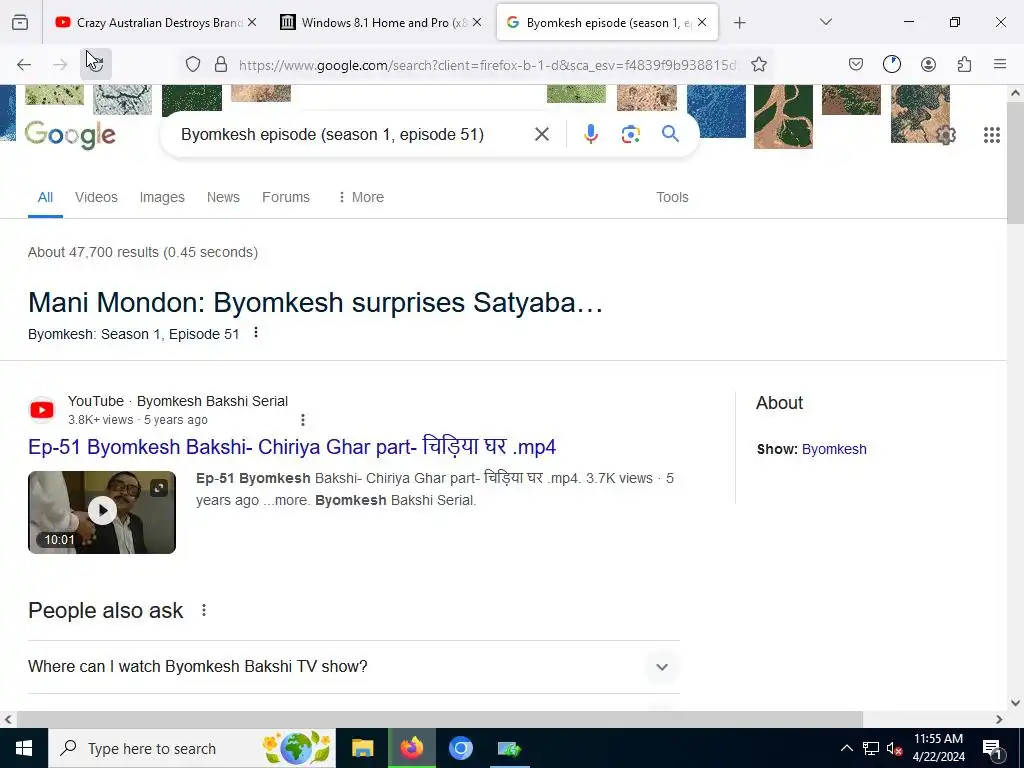1024x768 pixels.
Task: Close the Byomkesh episode tab
Action: pyautogui.click(x=702, y=23)
